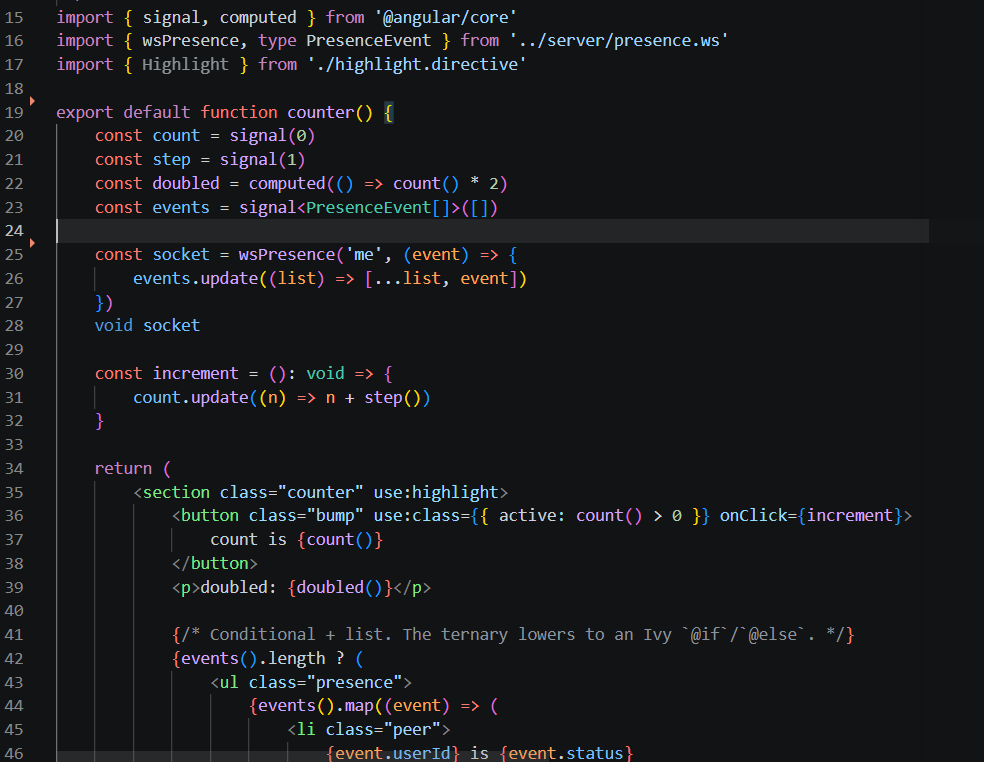This screenshot has height=762, width=984.
Task: Click step() call on line 31
Action: pyautogui.click(x=392, y=398)
